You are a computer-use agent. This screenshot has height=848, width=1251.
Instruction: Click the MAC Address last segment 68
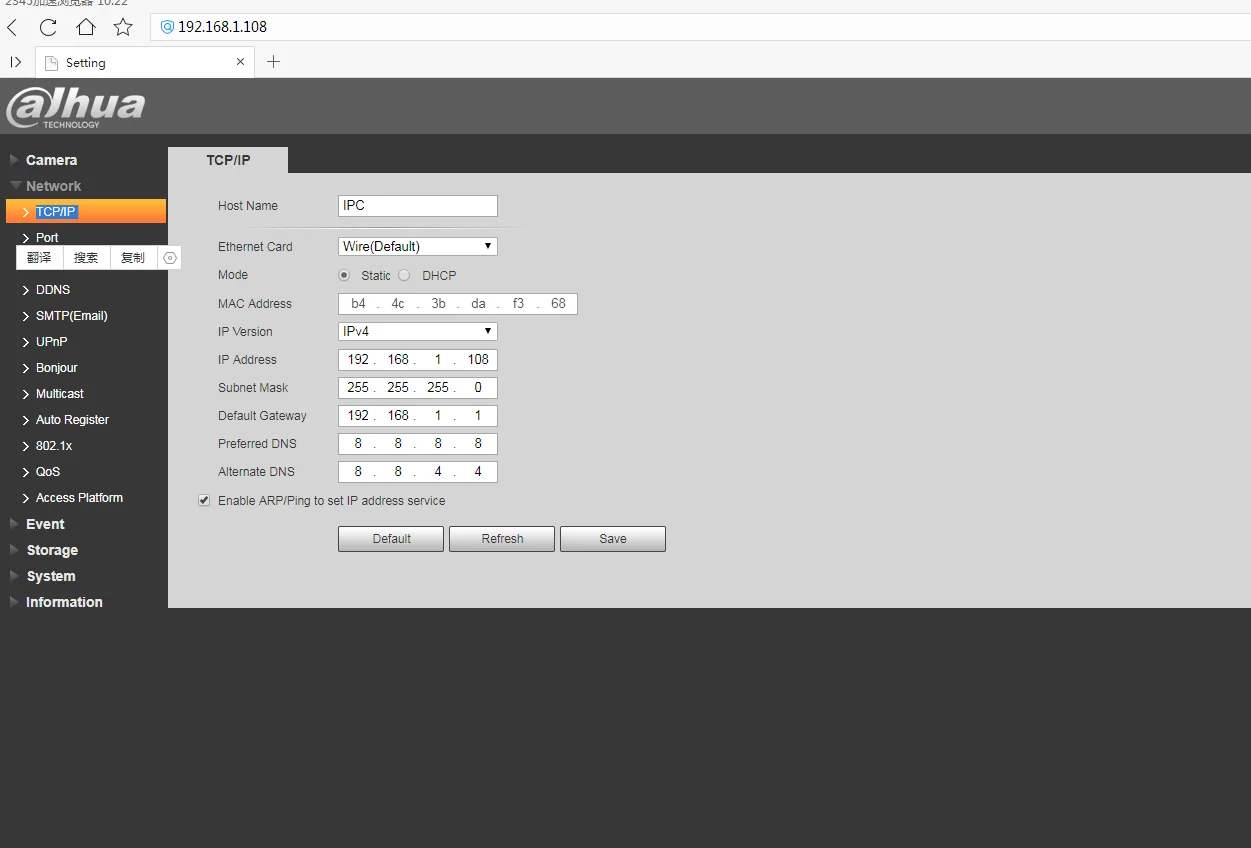tap(558, 304)
